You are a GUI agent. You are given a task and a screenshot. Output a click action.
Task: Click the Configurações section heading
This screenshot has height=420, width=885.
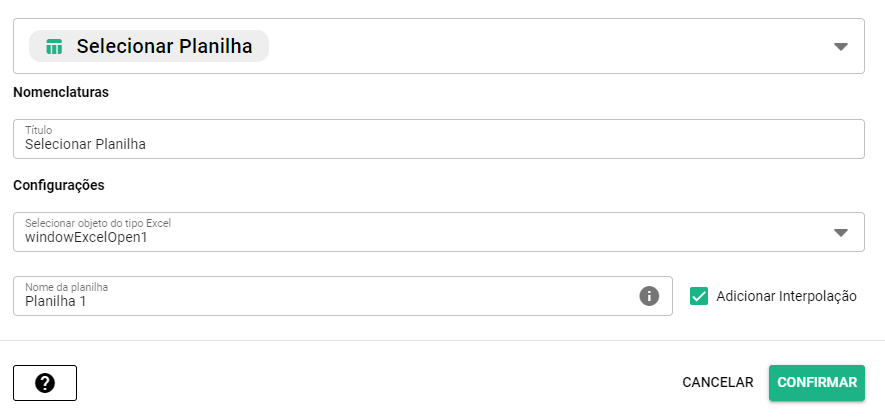point(59,185)
